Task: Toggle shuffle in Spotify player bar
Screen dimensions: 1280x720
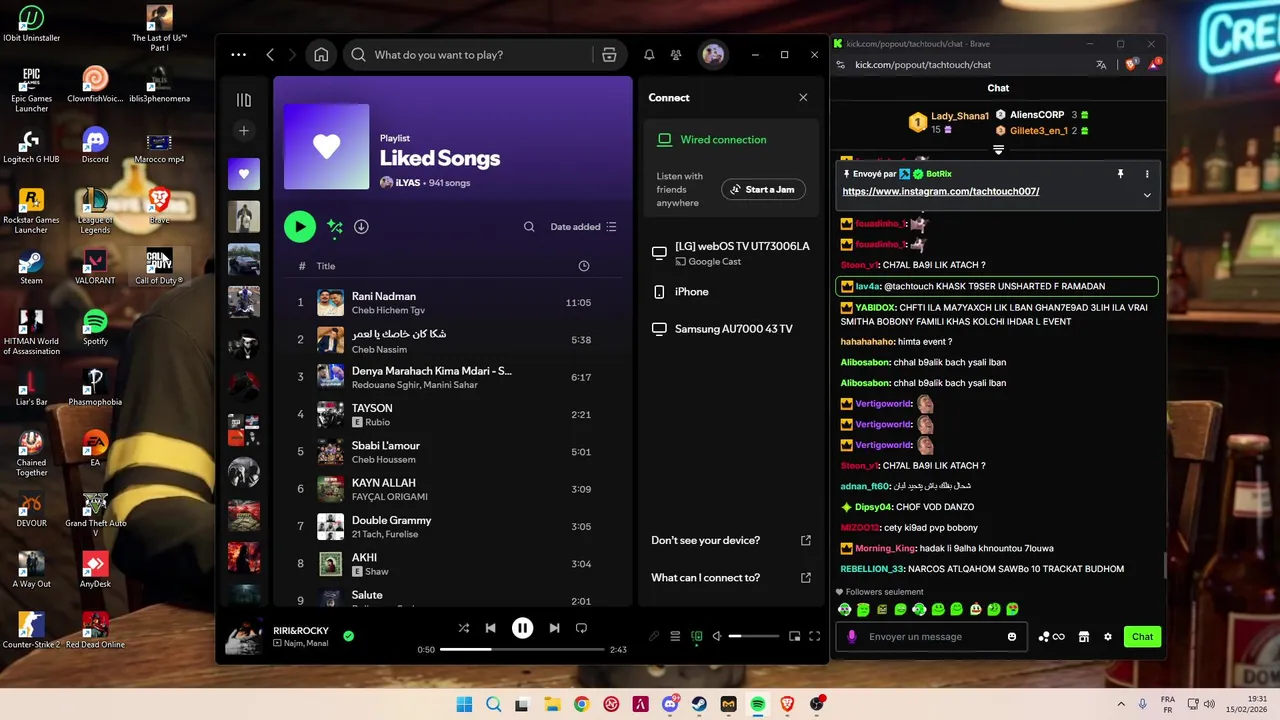Action: click(464, 628)
